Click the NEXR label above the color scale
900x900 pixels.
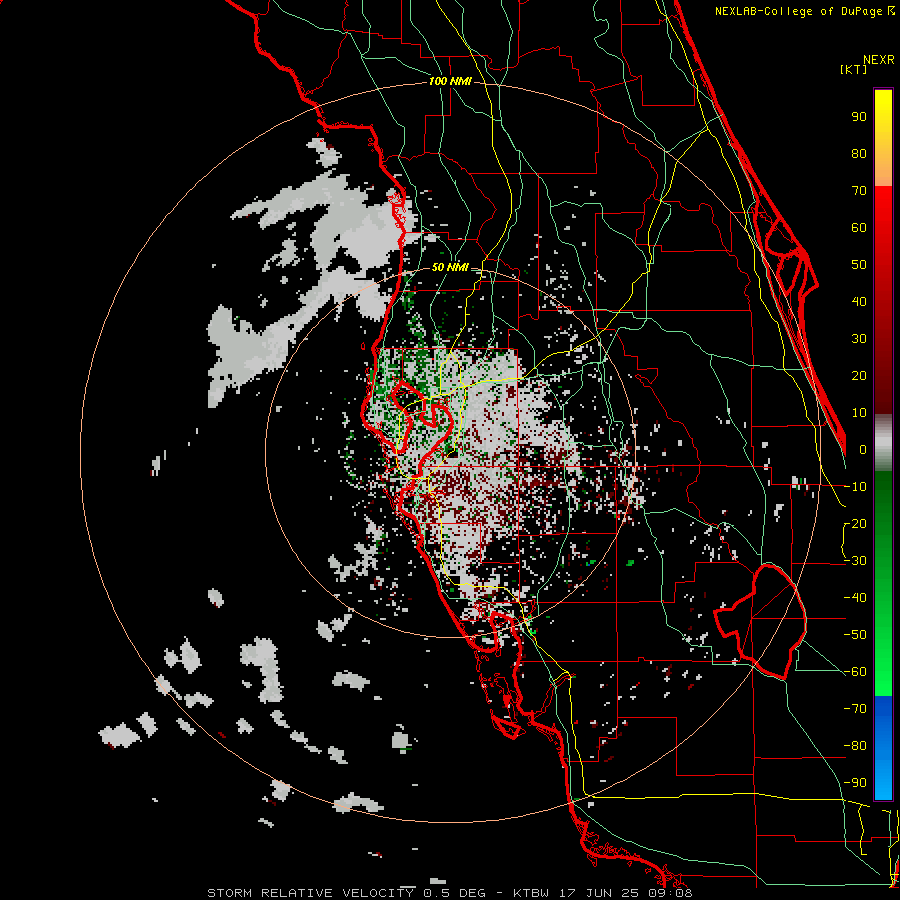tap(878, 60)
